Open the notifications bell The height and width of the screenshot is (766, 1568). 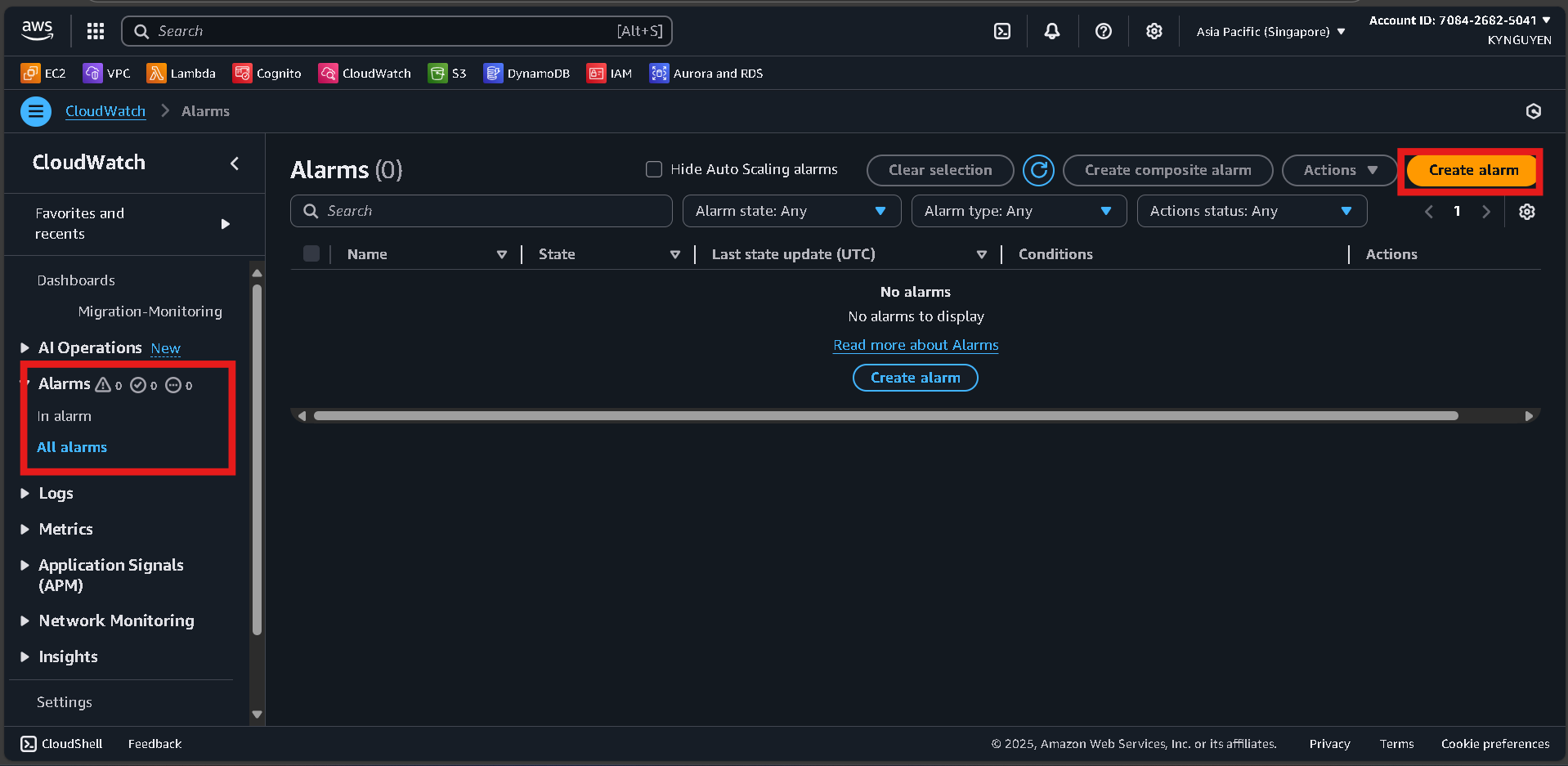[1051, 30]
